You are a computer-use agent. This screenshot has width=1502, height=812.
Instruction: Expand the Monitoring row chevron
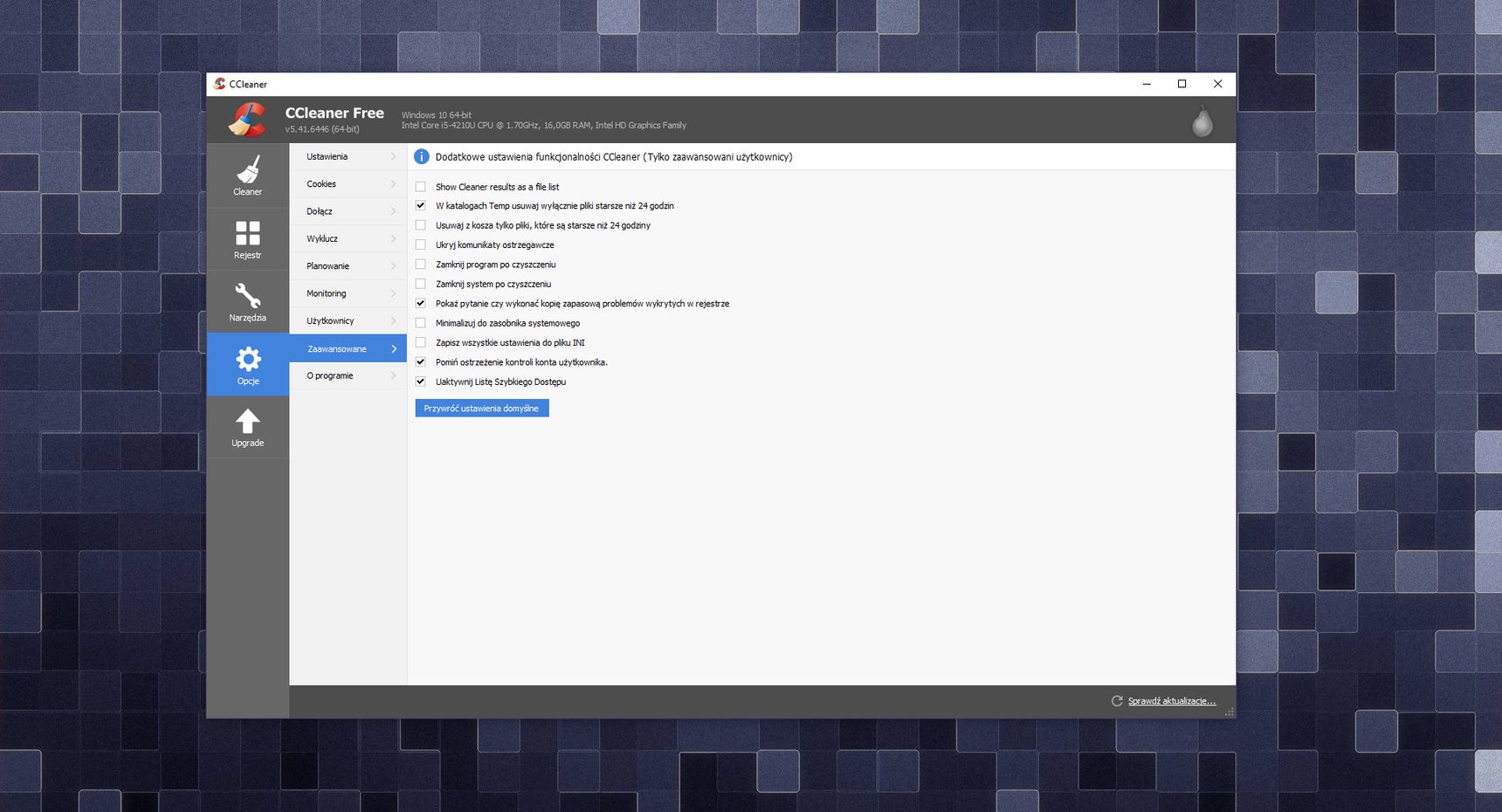(x=393, y=293)
